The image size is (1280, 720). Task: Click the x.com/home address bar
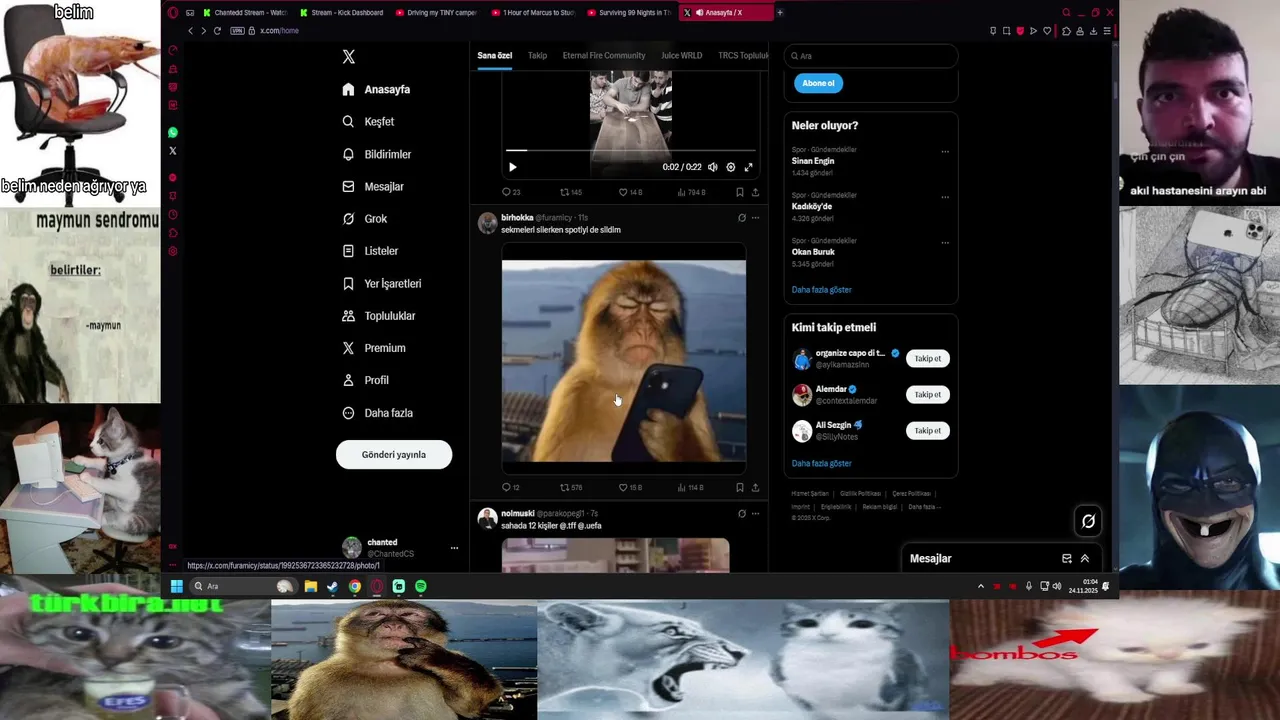(x=279, y=31)
